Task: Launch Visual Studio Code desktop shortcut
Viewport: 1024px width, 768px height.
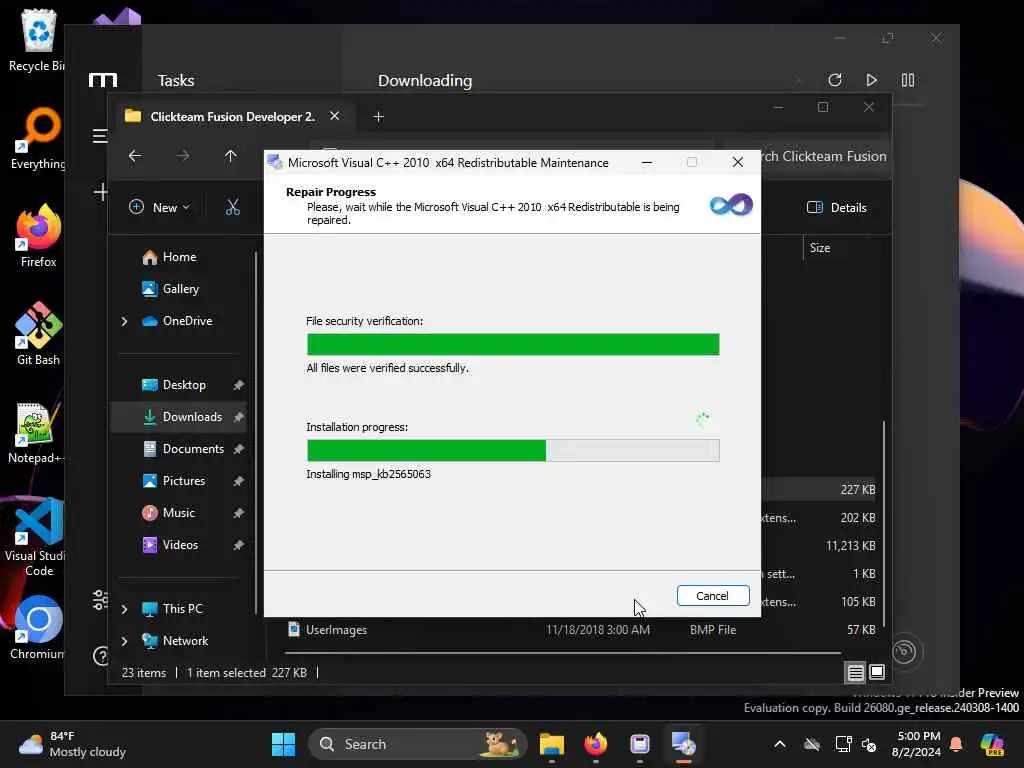Action: 36,537
